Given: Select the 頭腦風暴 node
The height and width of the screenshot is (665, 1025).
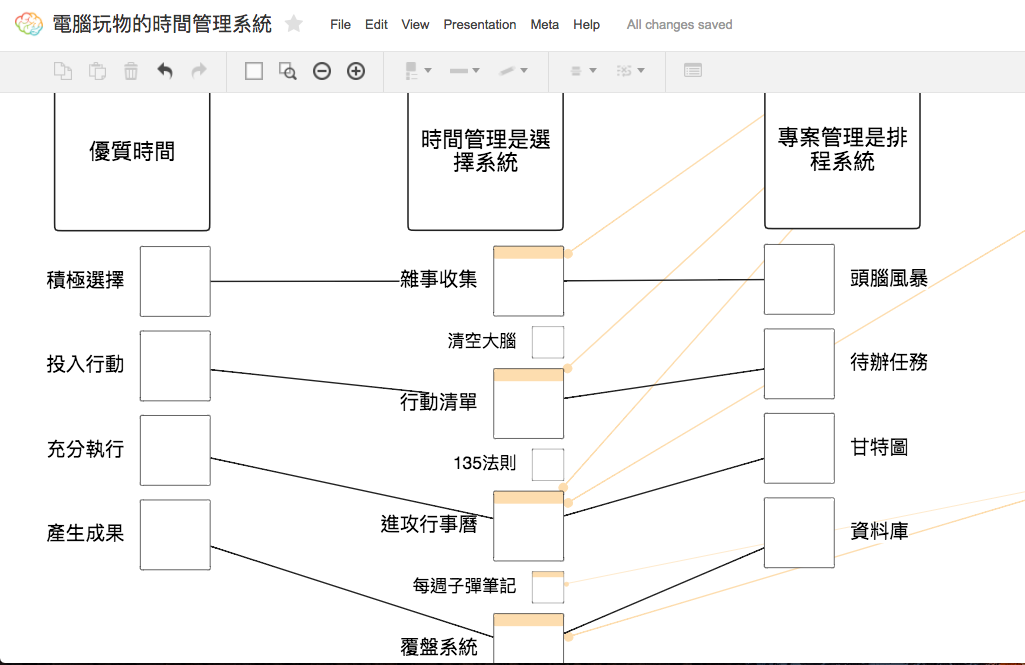Looking at the screenshot, I should [x=799, y=280].
